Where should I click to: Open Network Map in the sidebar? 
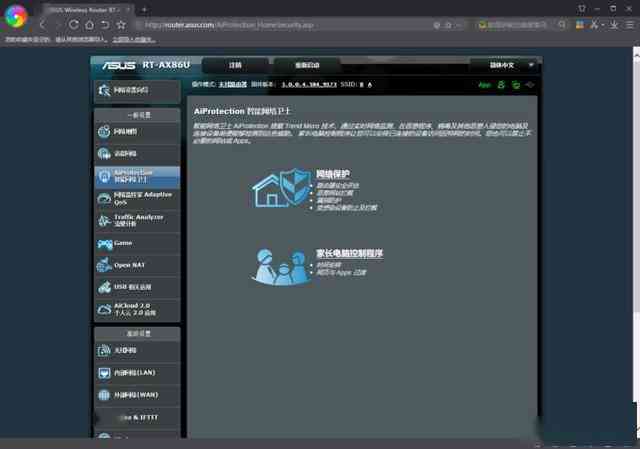coord(137,132)
